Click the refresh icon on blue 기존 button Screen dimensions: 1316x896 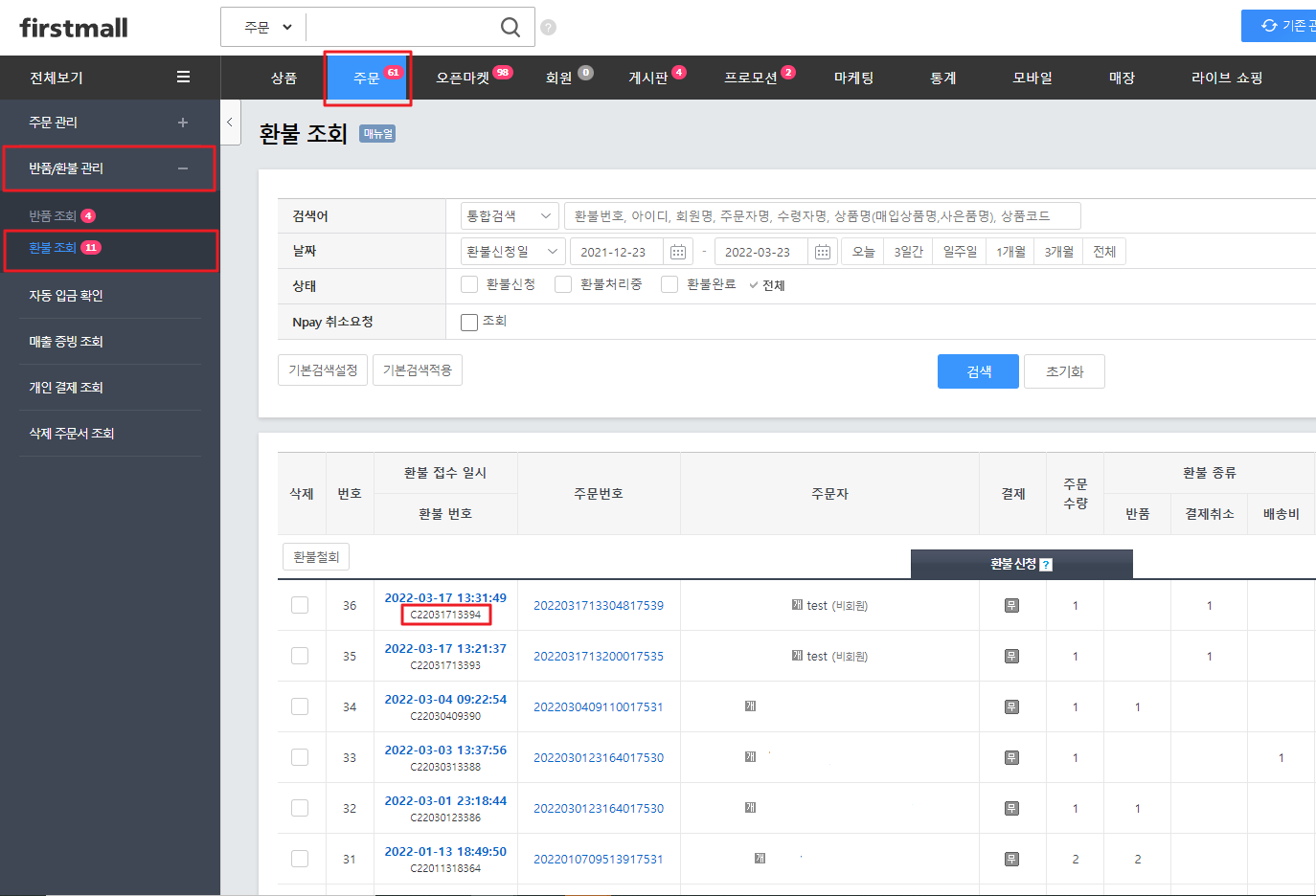click(1269, 26)
